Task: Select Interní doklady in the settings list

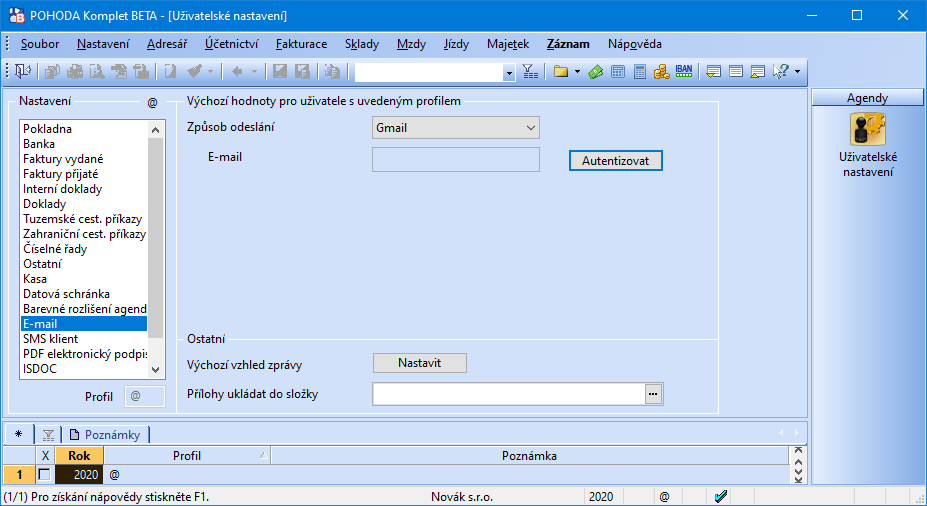Action: click(x=84, y=189)
